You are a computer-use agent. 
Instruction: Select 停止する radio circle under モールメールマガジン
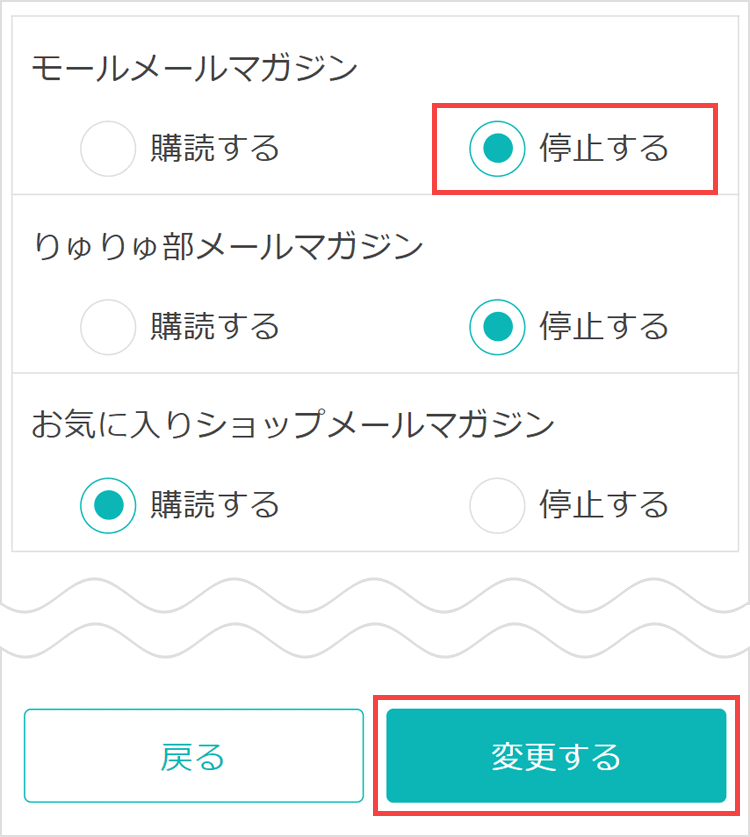tap(497, 148)
